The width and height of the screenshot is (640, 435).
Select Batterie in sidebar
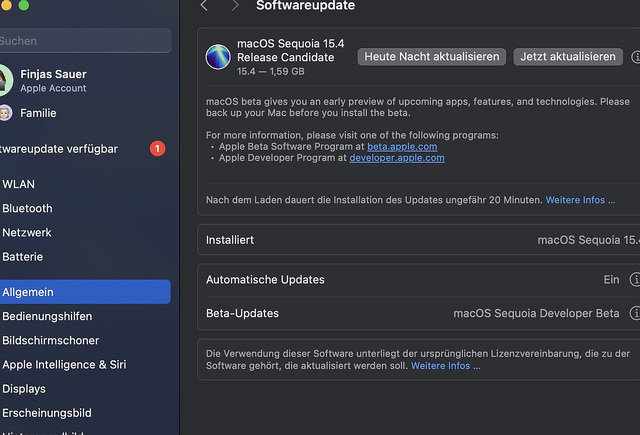click(22, 257)
